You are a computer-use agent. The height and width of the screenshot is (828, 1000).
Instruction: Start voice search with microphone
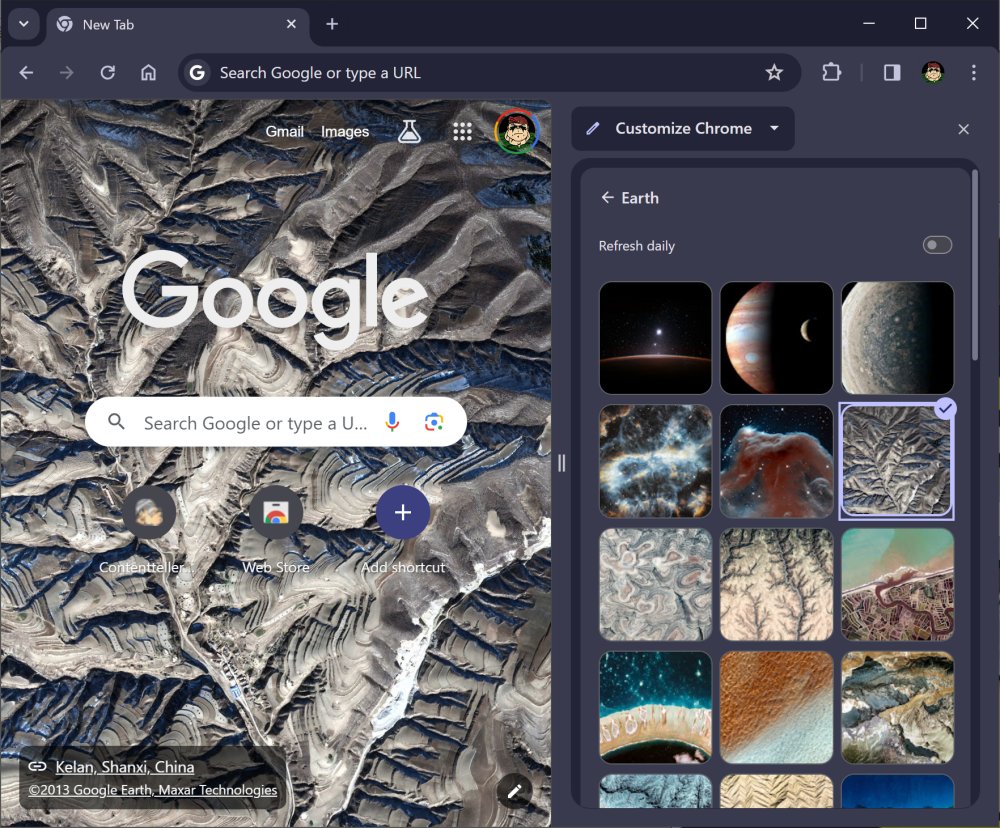392,422
